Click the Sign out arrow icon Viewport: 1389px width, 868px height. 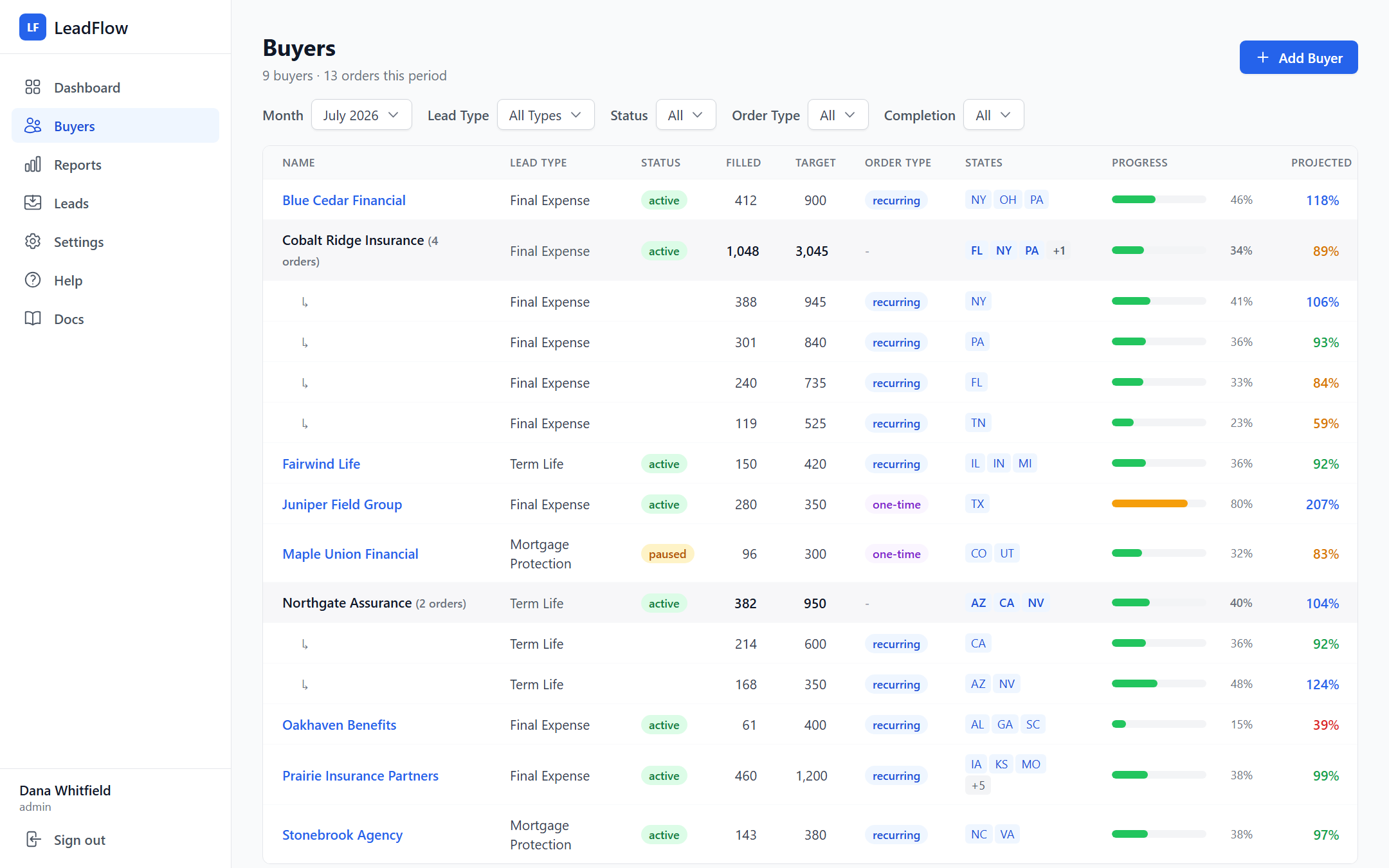pyautogui.click(x=33, y=840)
